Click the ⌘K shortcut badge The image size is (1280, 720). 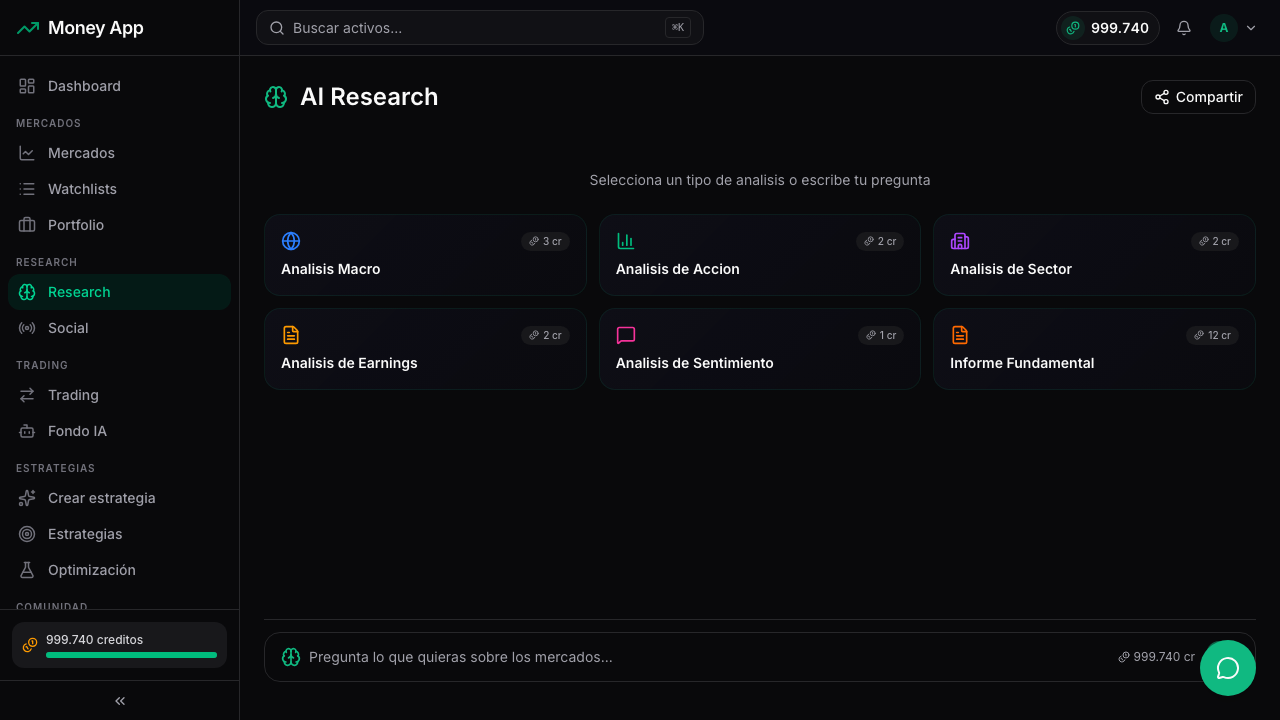pyautogui.click(x=678, y=28)
